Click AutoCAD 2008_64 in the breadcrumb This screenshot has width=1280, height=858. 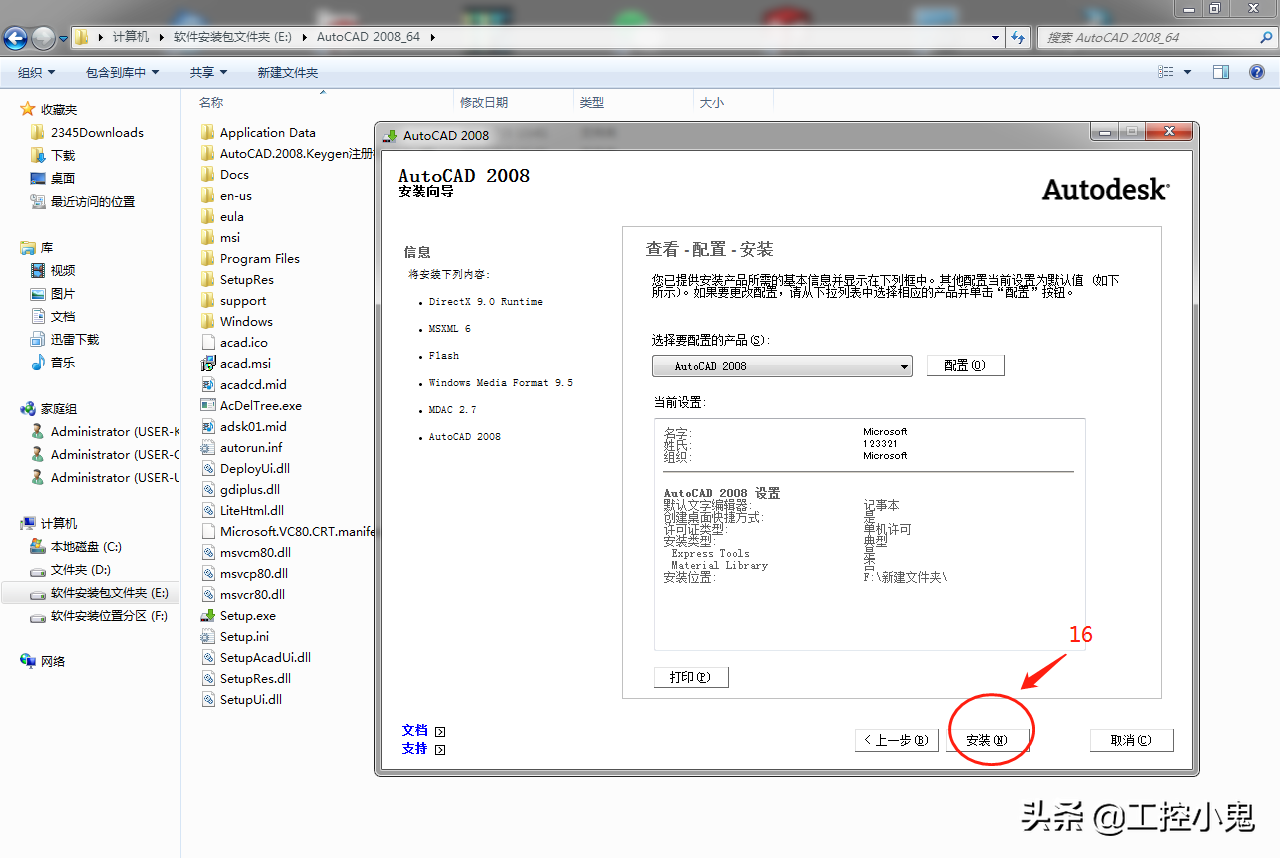coord(369,37)
